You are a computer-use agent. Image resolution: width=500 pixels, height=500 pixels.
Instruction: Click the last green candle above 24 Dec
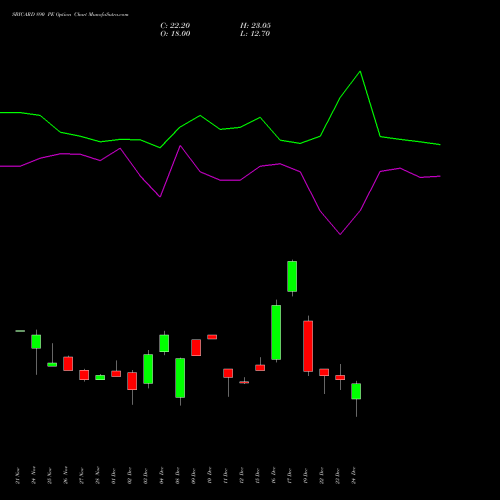[356, 391]
